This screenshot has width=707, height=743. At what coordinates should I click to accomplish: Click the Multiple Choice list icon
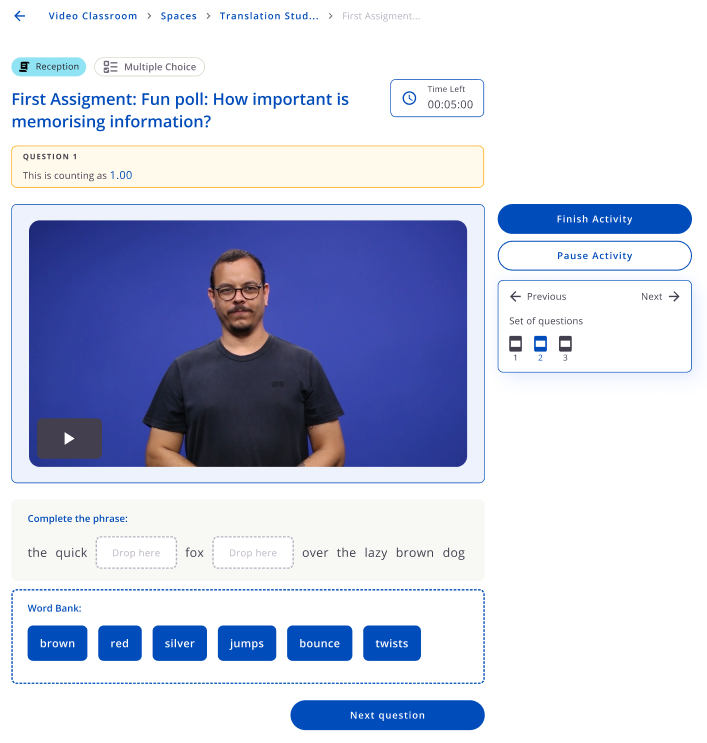110,67
